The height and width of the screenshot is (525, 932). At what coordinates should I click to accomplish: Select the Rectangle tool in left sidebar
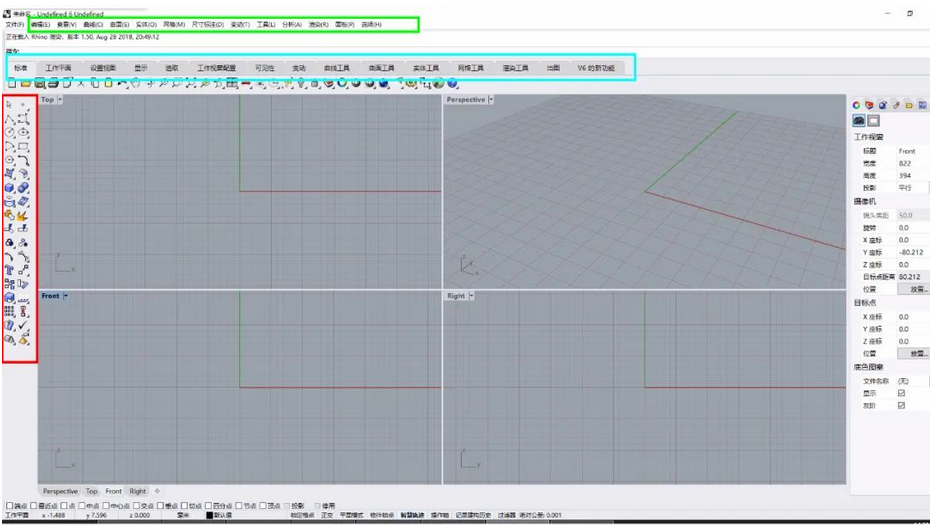pos(23,146)
